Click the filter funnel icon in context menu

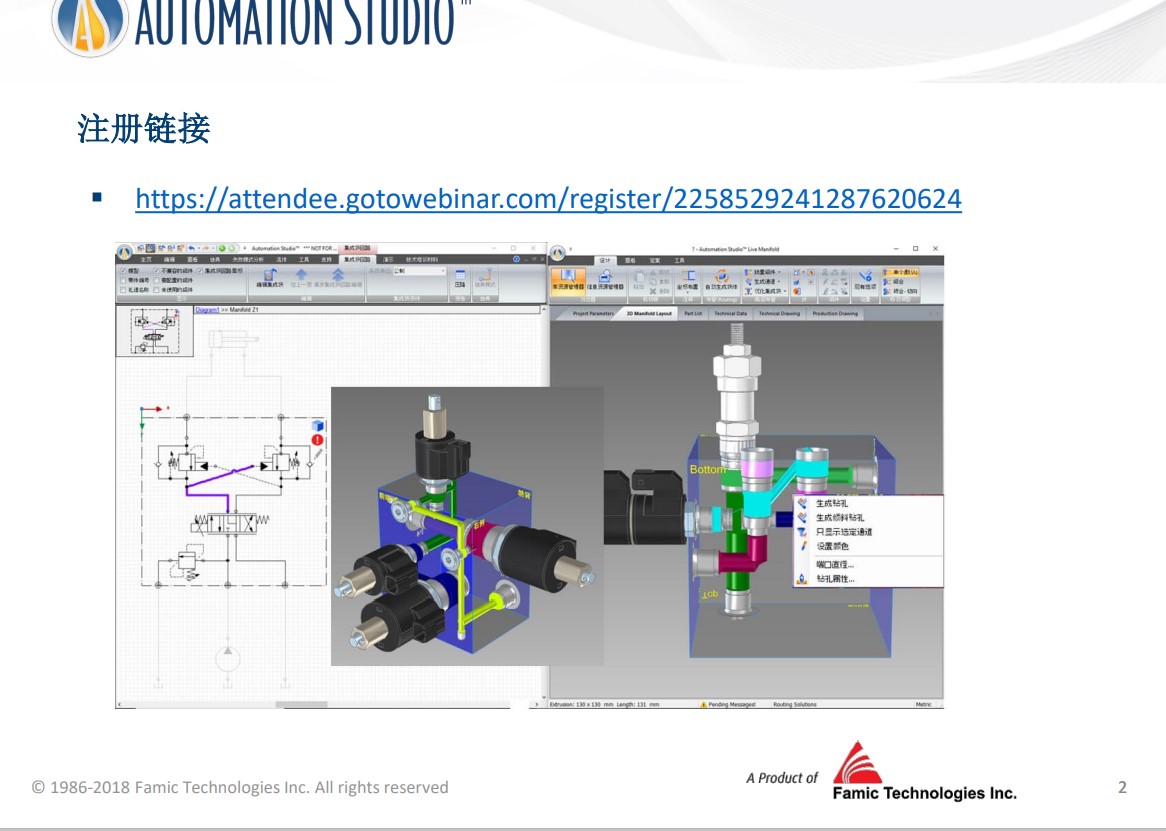802,531
